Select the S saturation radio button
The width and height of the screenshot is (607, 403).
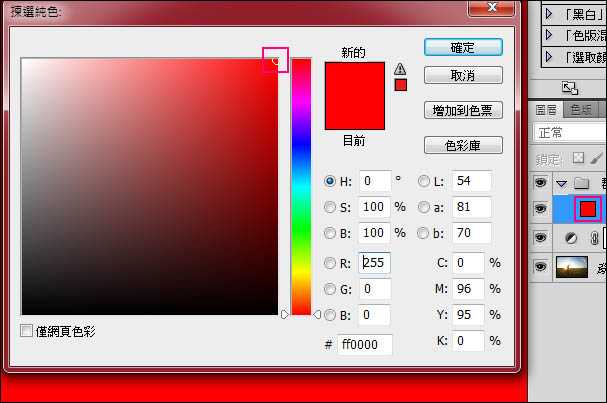tap(330, 207)
